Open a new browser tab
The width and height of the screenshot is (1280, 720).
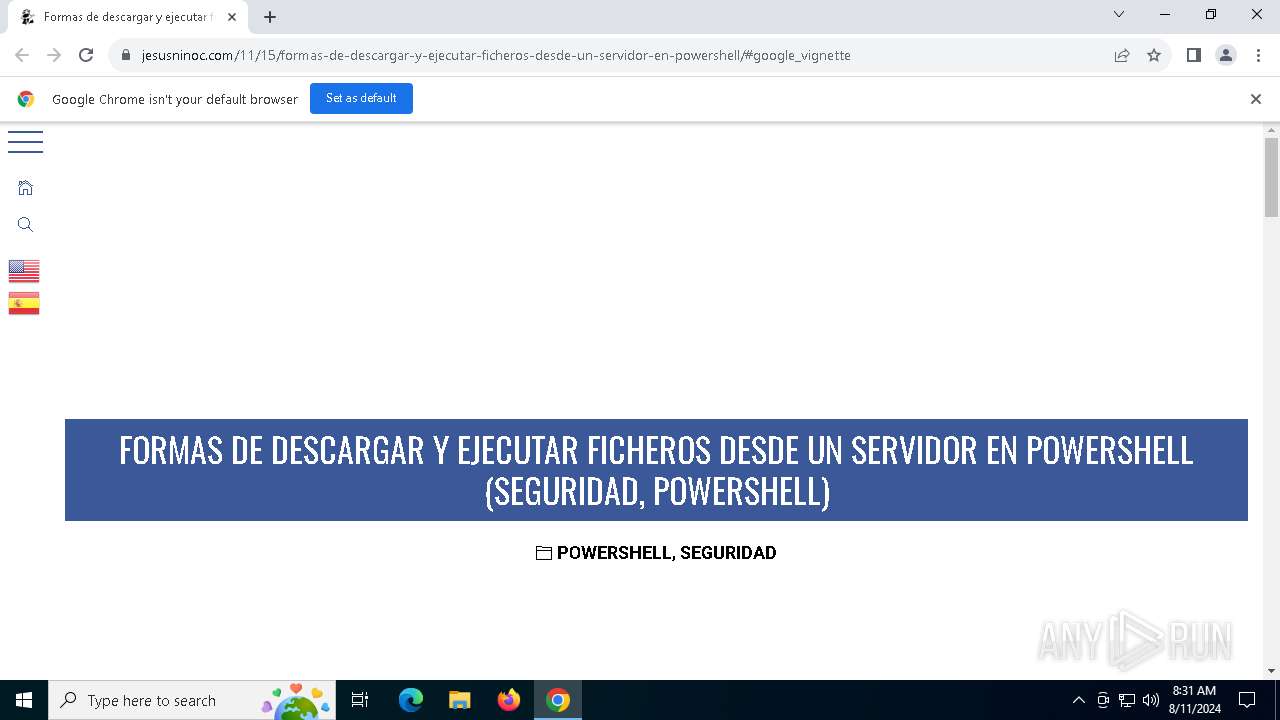pyautogui.click(x=270, y=17)
